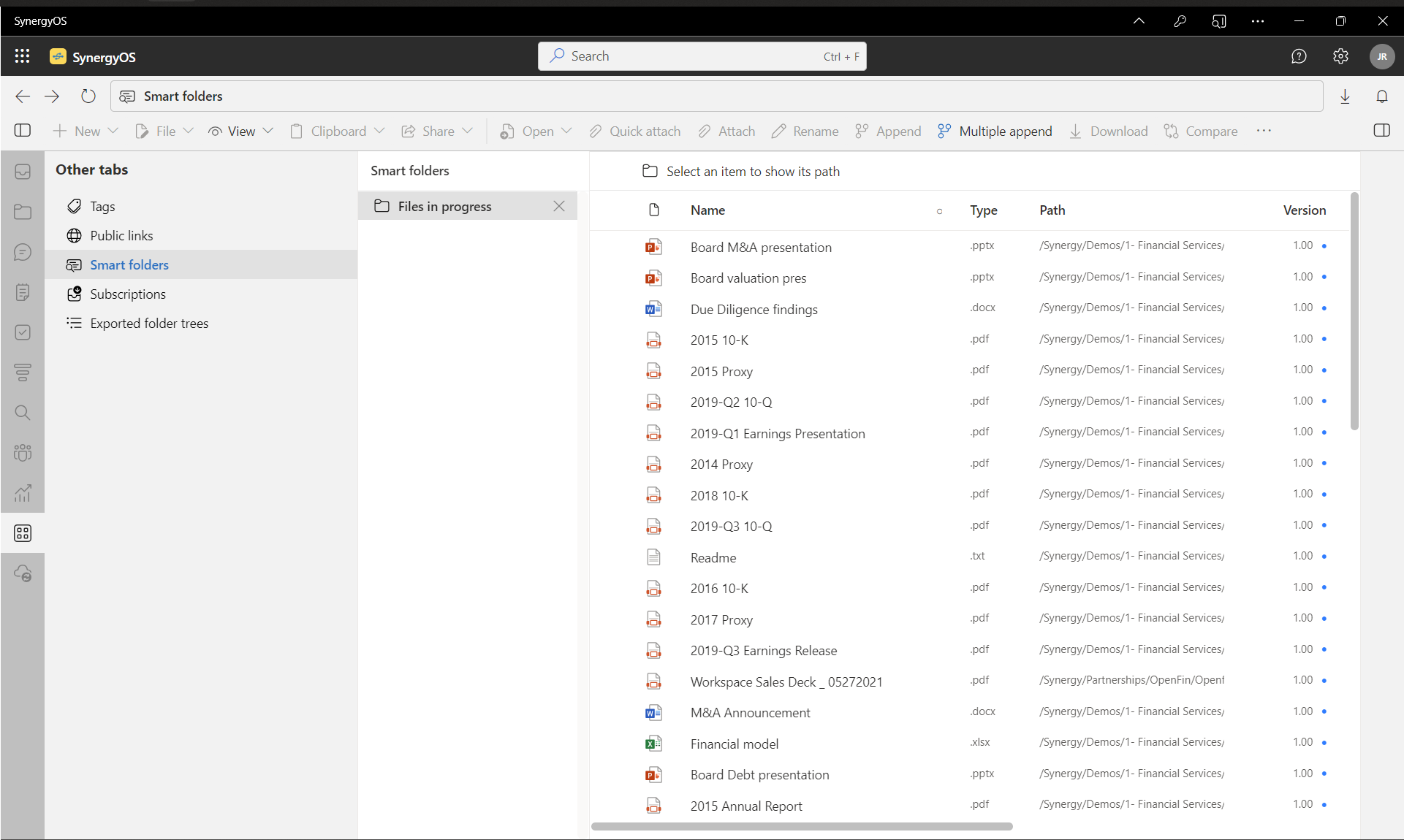Click the Multiple append toolbar button
Screen dimensions: 1404x840
point(995,131)
